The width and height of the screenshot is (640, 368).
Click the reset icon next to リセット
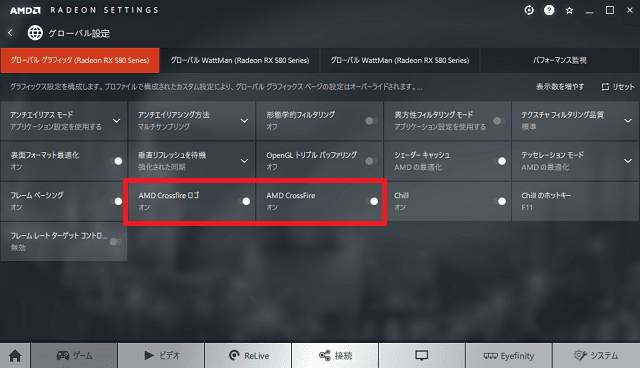click(x=605, y=86)
